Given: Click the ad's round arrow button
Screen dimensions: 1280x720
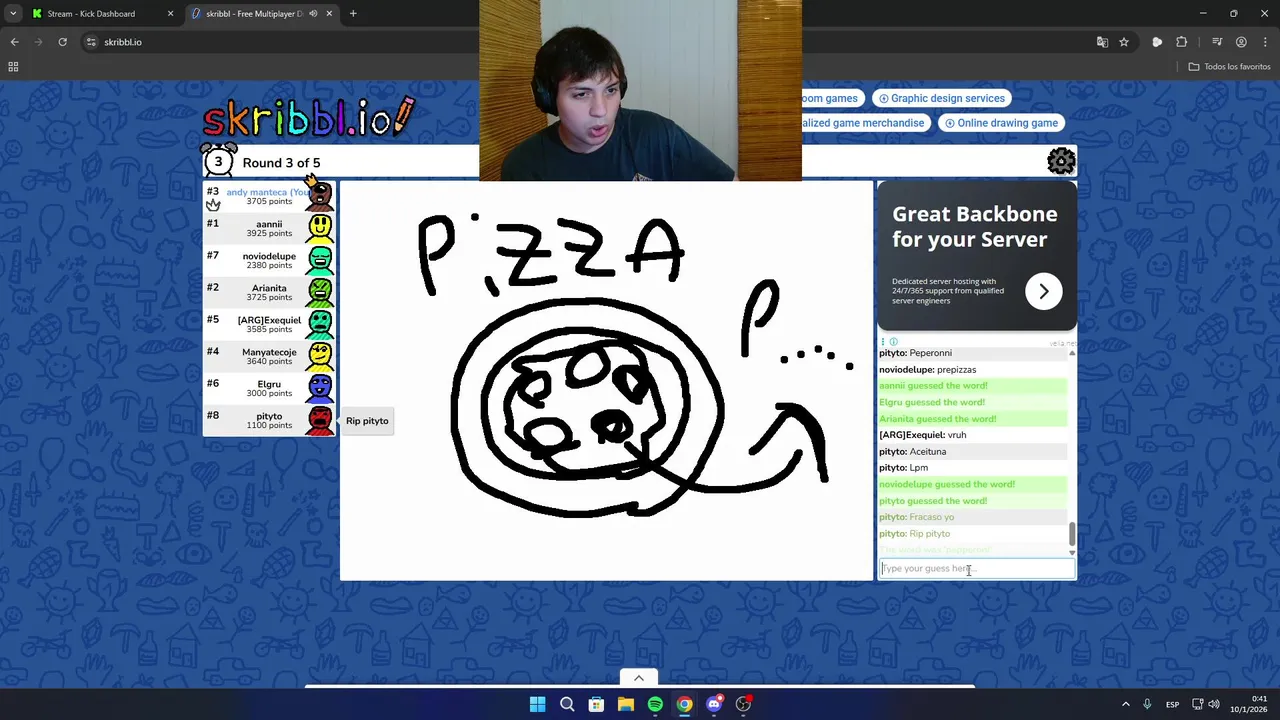Looking at the screenshot, I should [1043, 291].
